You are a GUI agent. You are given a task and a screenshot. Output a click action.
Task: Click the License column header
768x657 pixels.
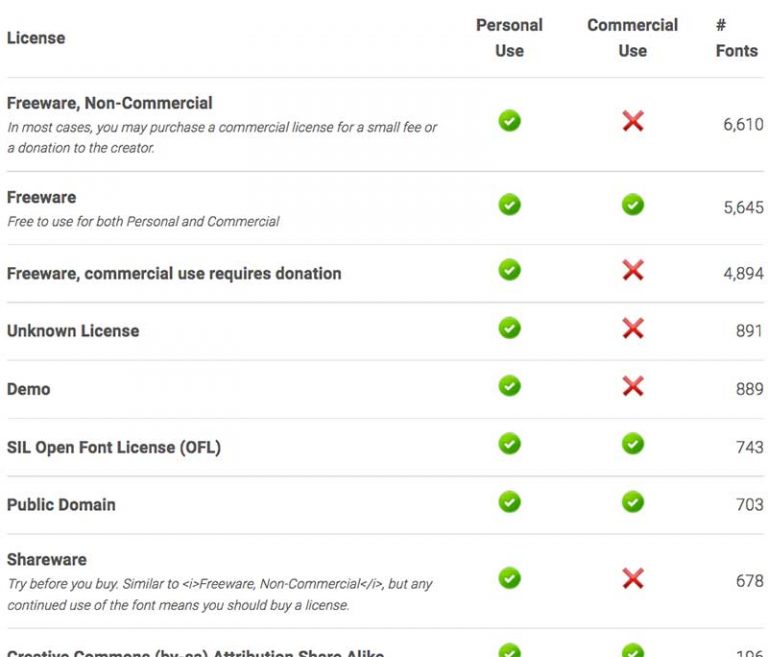point(36,38)
